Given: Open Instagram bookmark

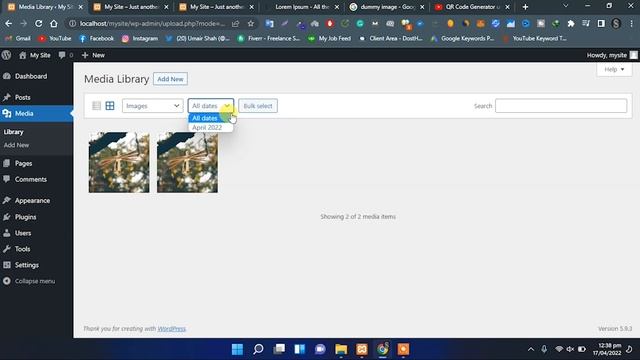Looking at the screenshot, I should (140, 38).
